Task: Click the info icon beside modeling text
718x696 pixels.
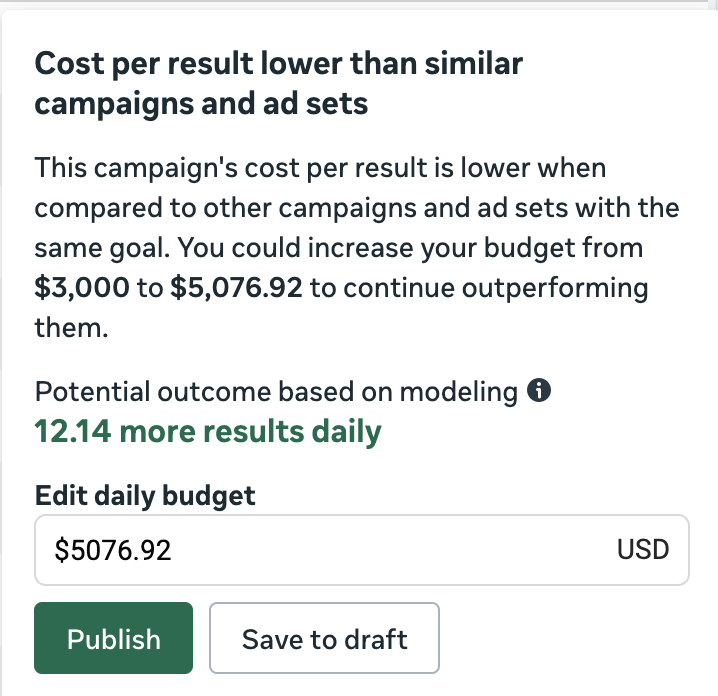Action: [538, 391]
